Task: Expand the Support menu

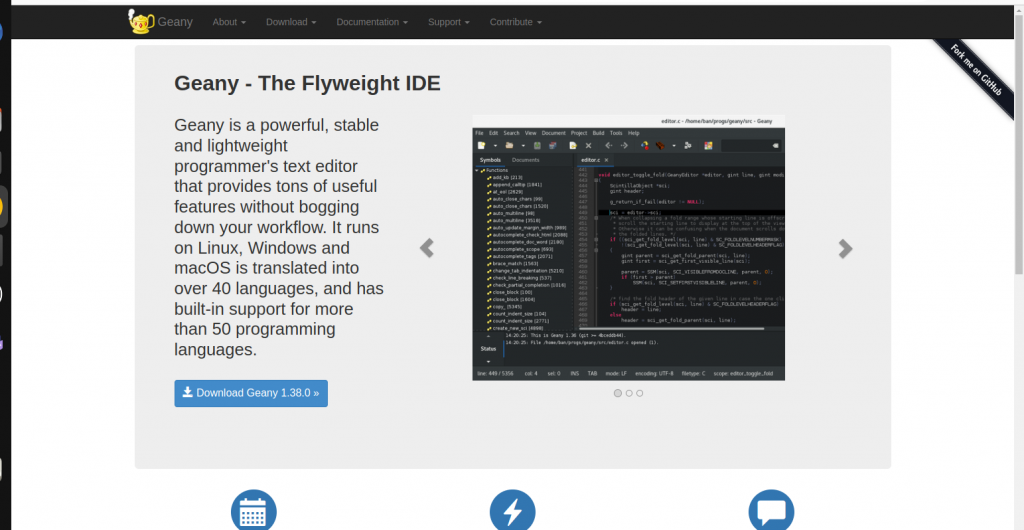Action: 449,22
